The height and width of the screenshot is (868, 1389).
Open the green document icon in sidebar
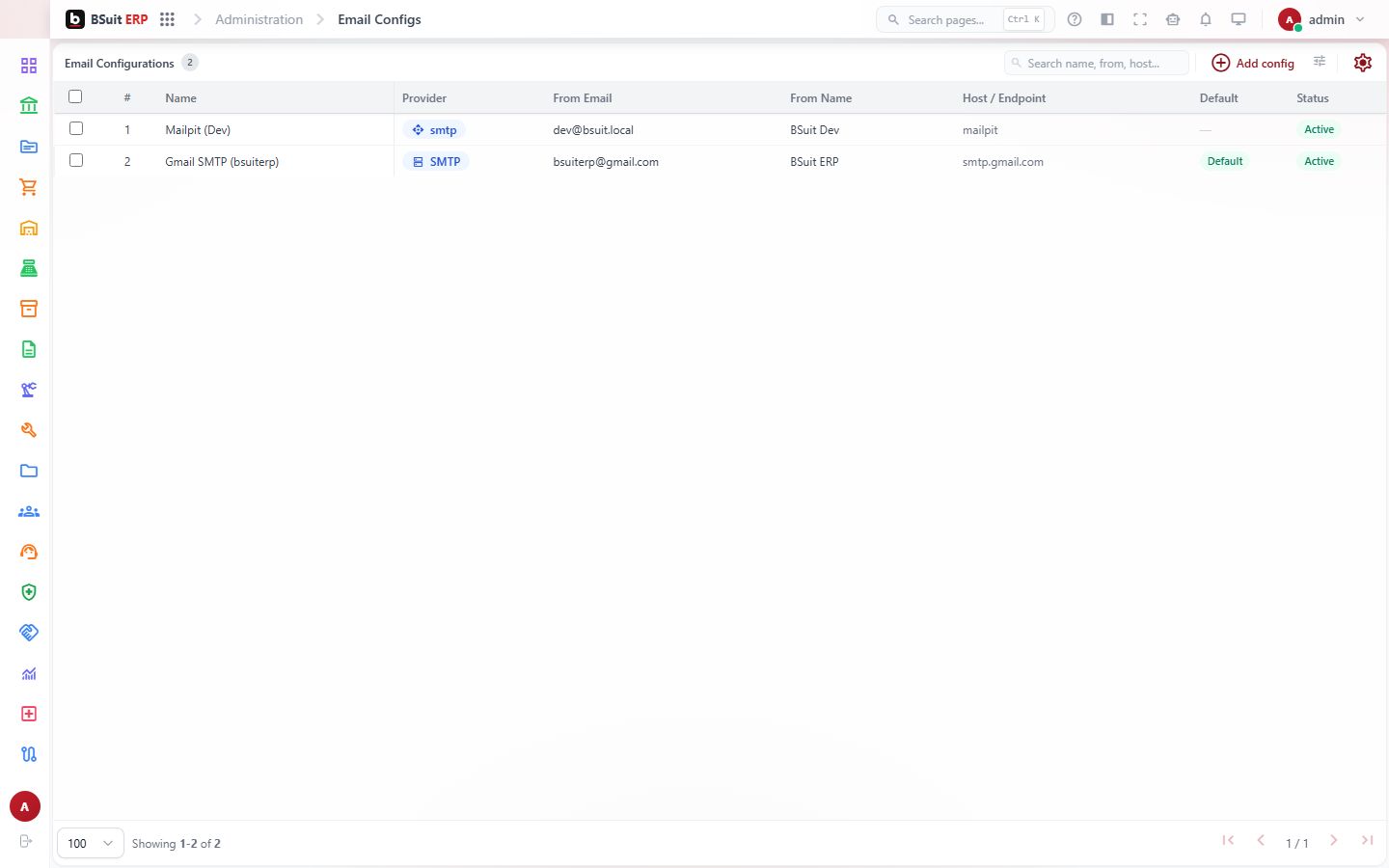[29, 349]
